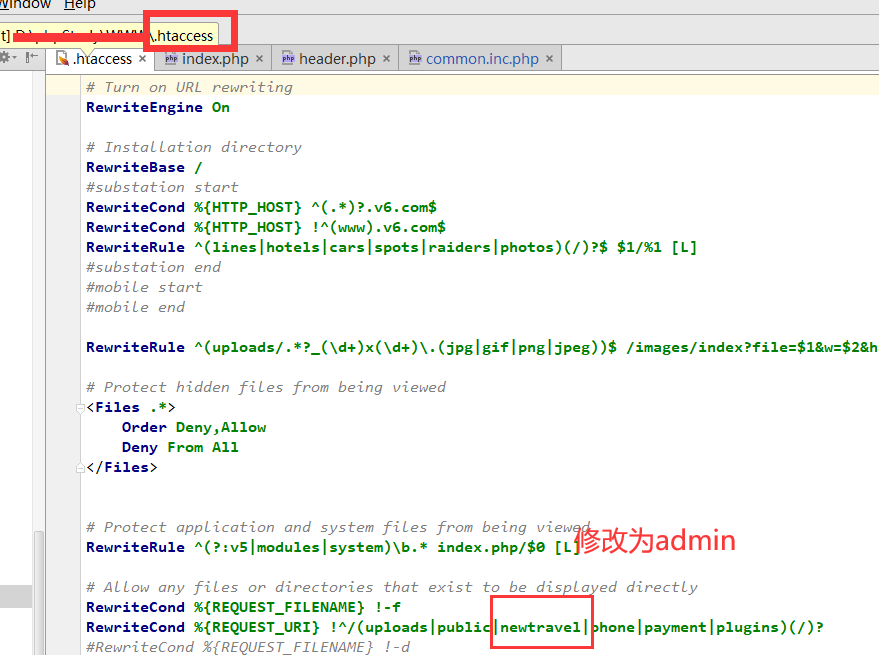Click the PHP icon on header.php tab

[x=288, y=59]
